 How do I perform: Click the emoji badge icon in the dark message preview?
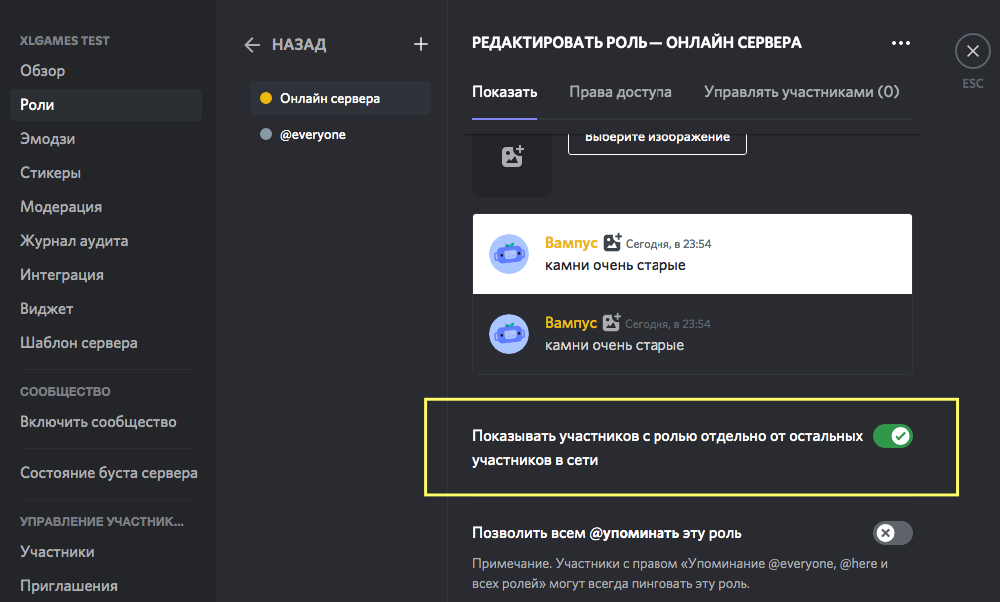point(608,321)
